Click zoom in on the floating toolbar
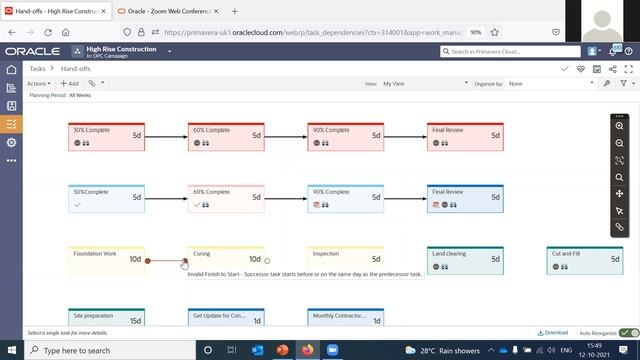Image resolution: width=640 pixels, height=360 pixels. tap(619, 126)
